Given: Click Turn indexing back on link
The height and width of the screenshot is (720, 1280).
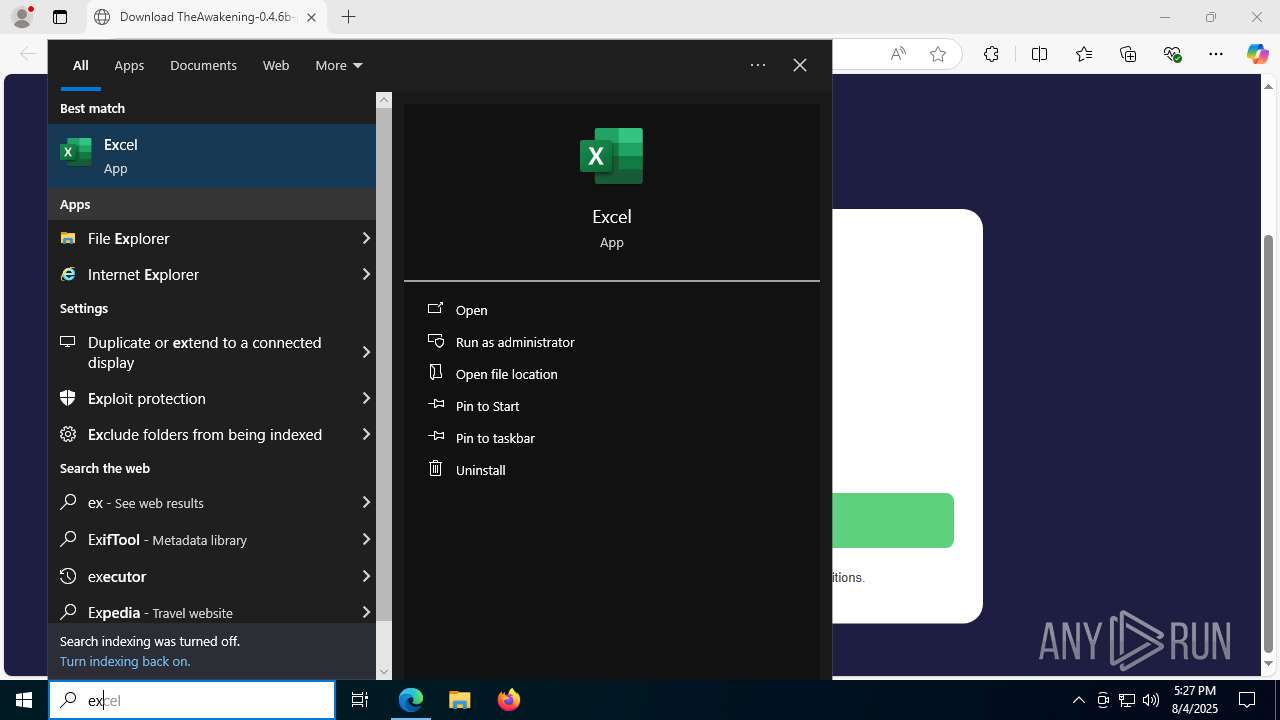Looking at the screenshot, I should pyautogui.click(x=125, y=661).
